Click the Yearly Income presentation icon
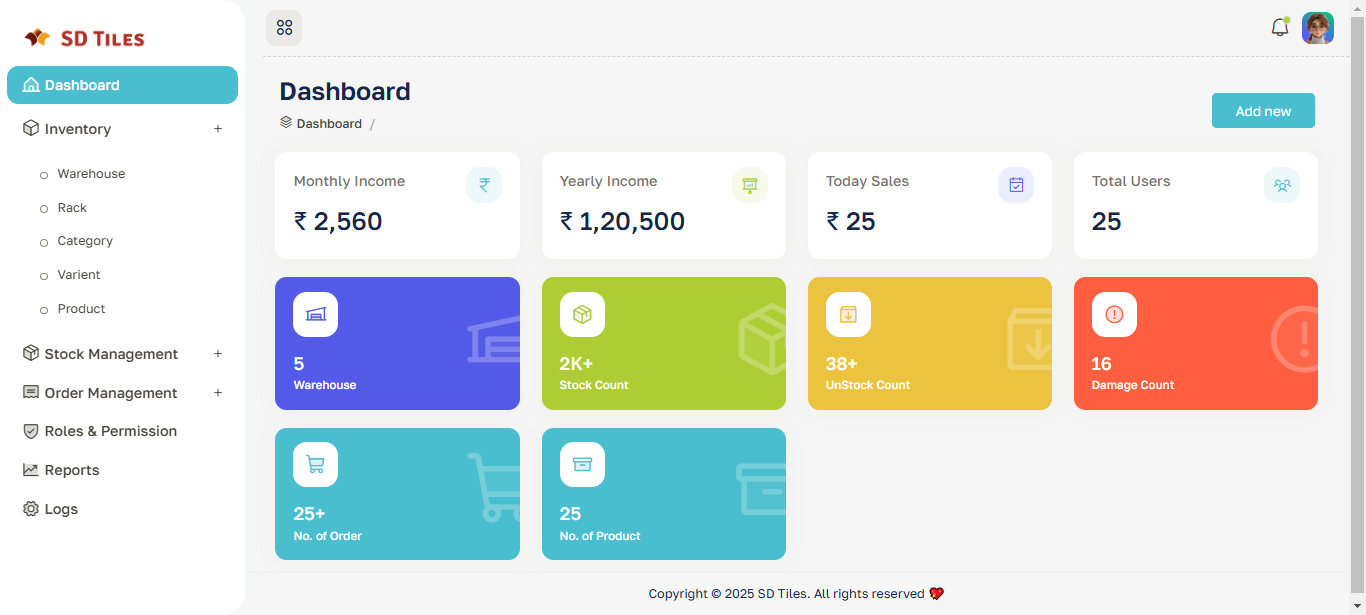Screen dimensions: 1366x615 click(750, 185)
